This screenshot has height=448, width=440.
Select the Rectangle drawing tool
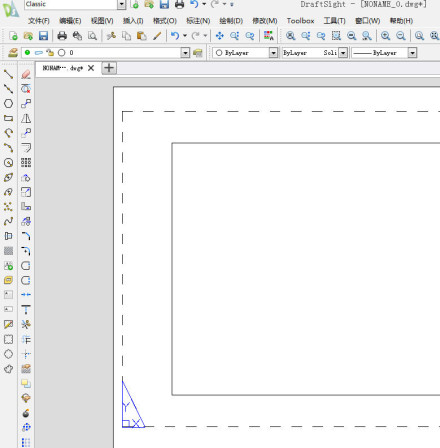pyautogui.click(x=8, y=118)
